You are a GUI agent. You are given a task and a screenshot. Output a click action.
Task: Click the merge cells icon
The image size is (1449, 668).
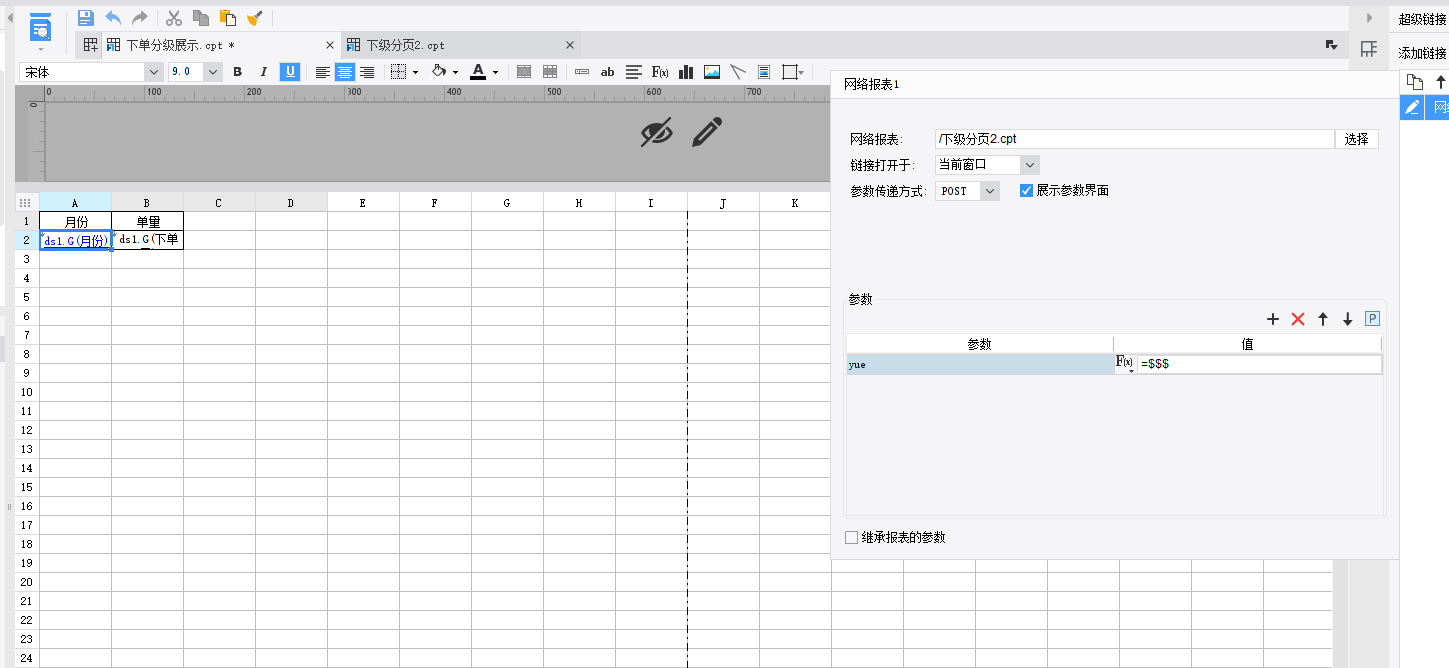[x=524, y=72]
